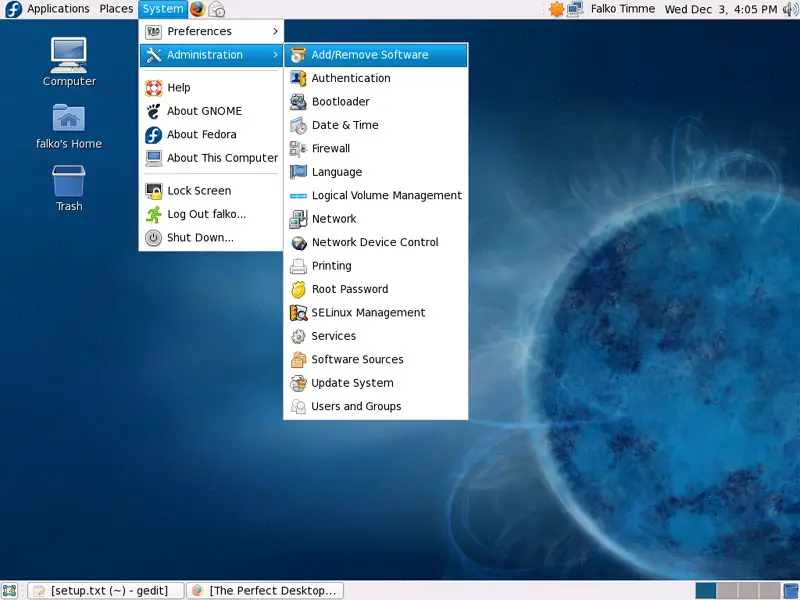Open Help from the System menu
The image size is (800, 600).
tap(211, 87)
